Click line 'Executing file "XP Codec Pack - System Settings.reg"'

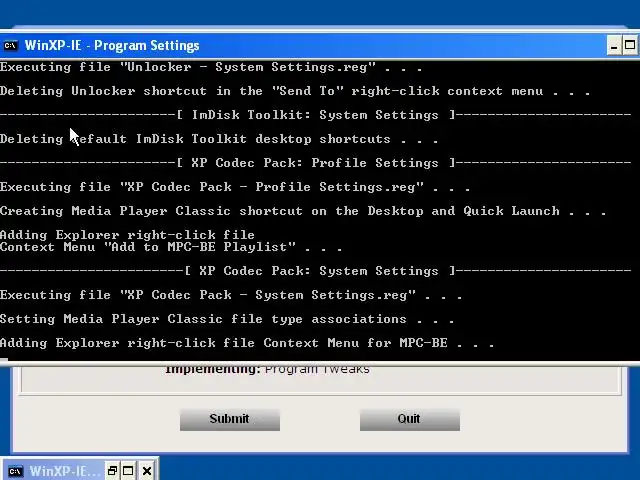click(x=231, y=295)
